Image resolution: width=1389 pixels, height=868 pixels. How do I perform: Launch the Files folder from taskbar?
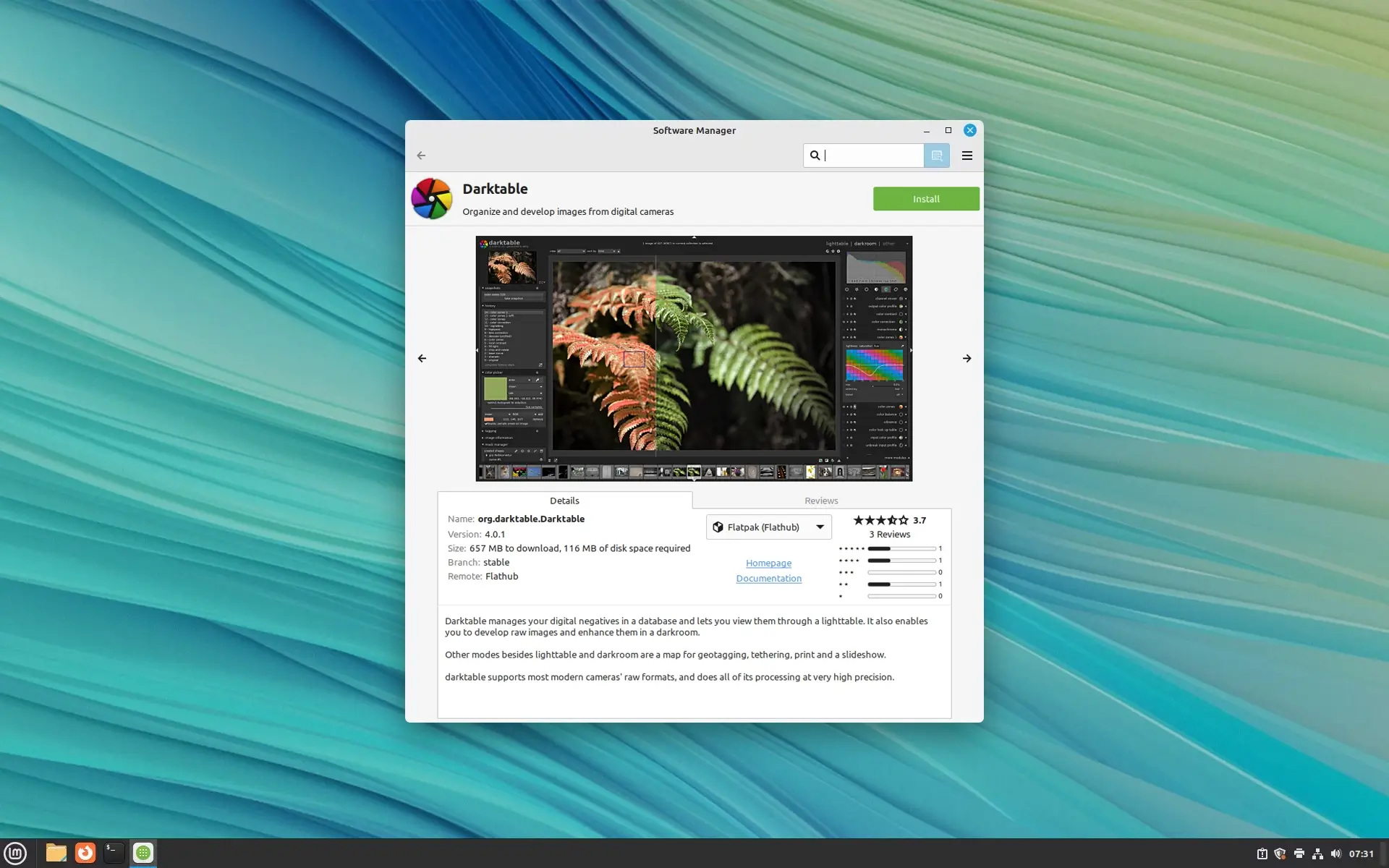[56, 854]
